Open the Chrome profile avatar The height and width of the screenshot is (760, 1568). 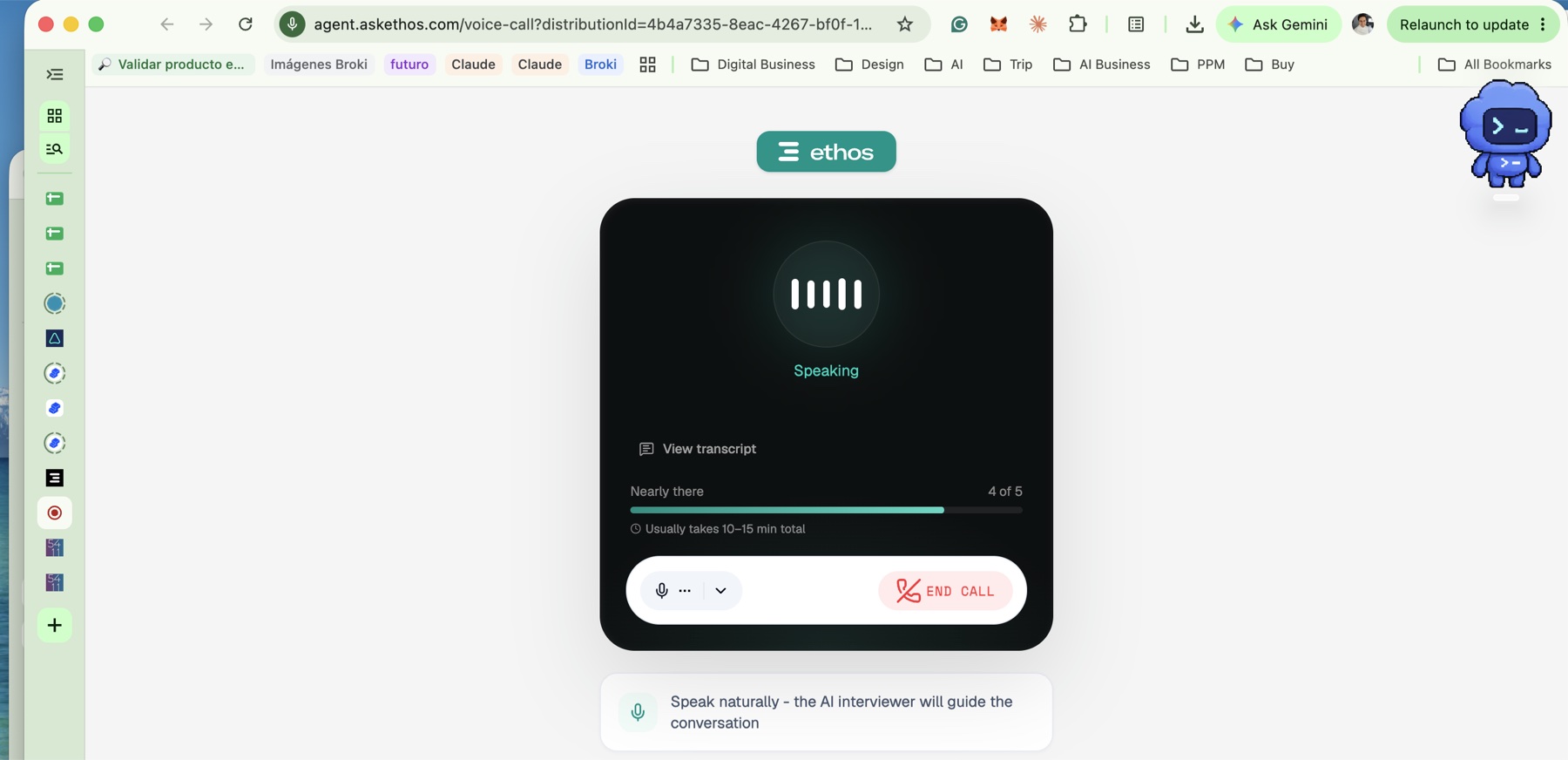click(1363, 24)
